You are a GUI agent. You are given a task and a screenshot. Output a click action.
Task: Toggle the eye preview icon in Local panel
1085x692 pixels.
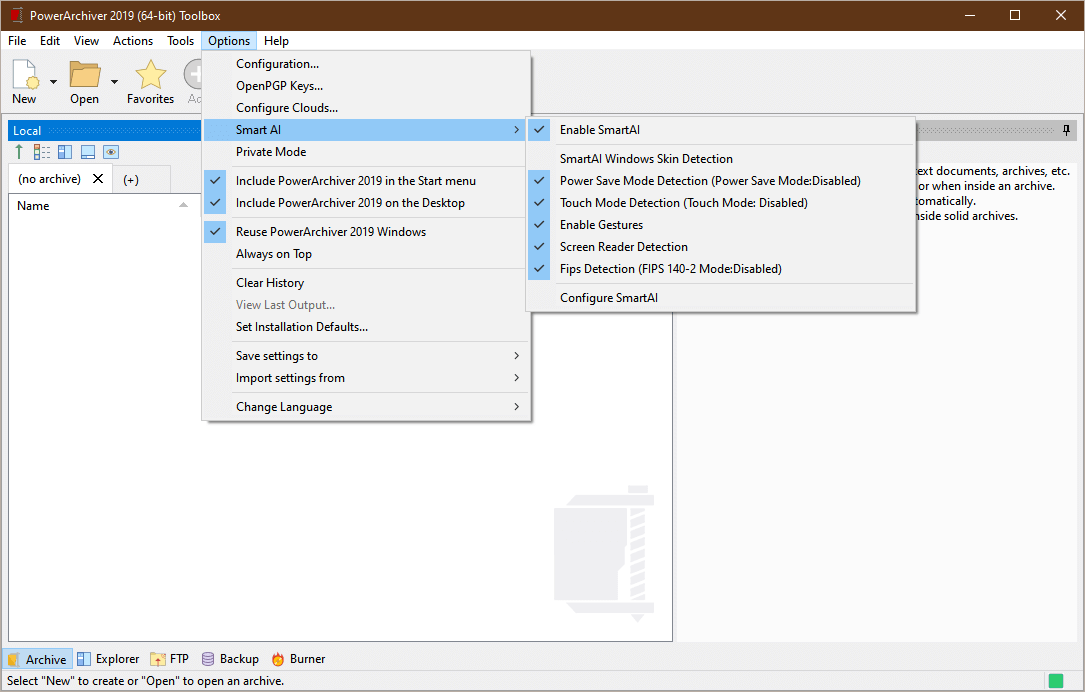[x=111, y=152]
